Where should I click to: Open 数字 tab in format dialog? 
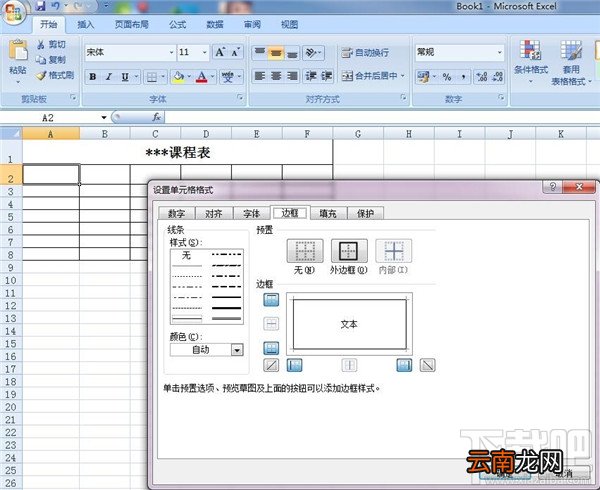click(x=176, y=213)
